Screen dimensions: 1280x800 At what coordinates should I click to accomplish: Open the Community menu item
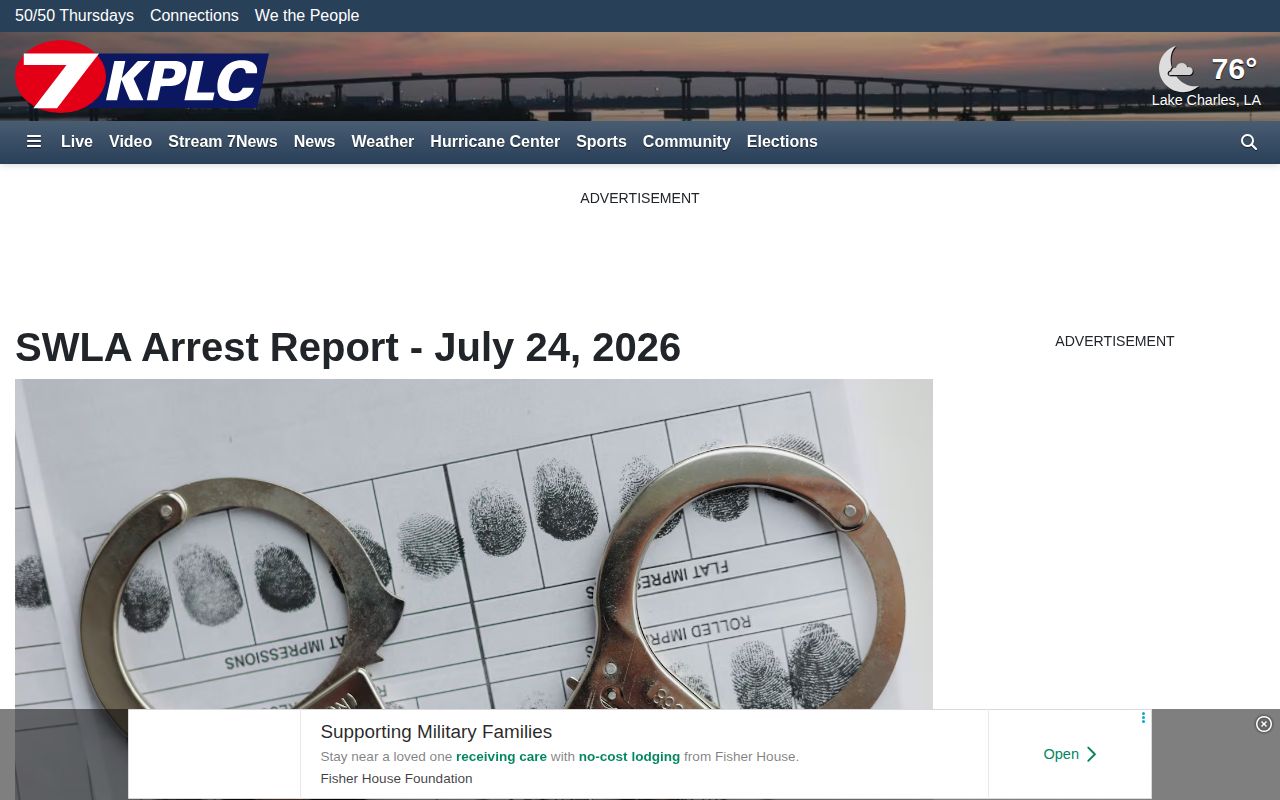click(687, 142)
